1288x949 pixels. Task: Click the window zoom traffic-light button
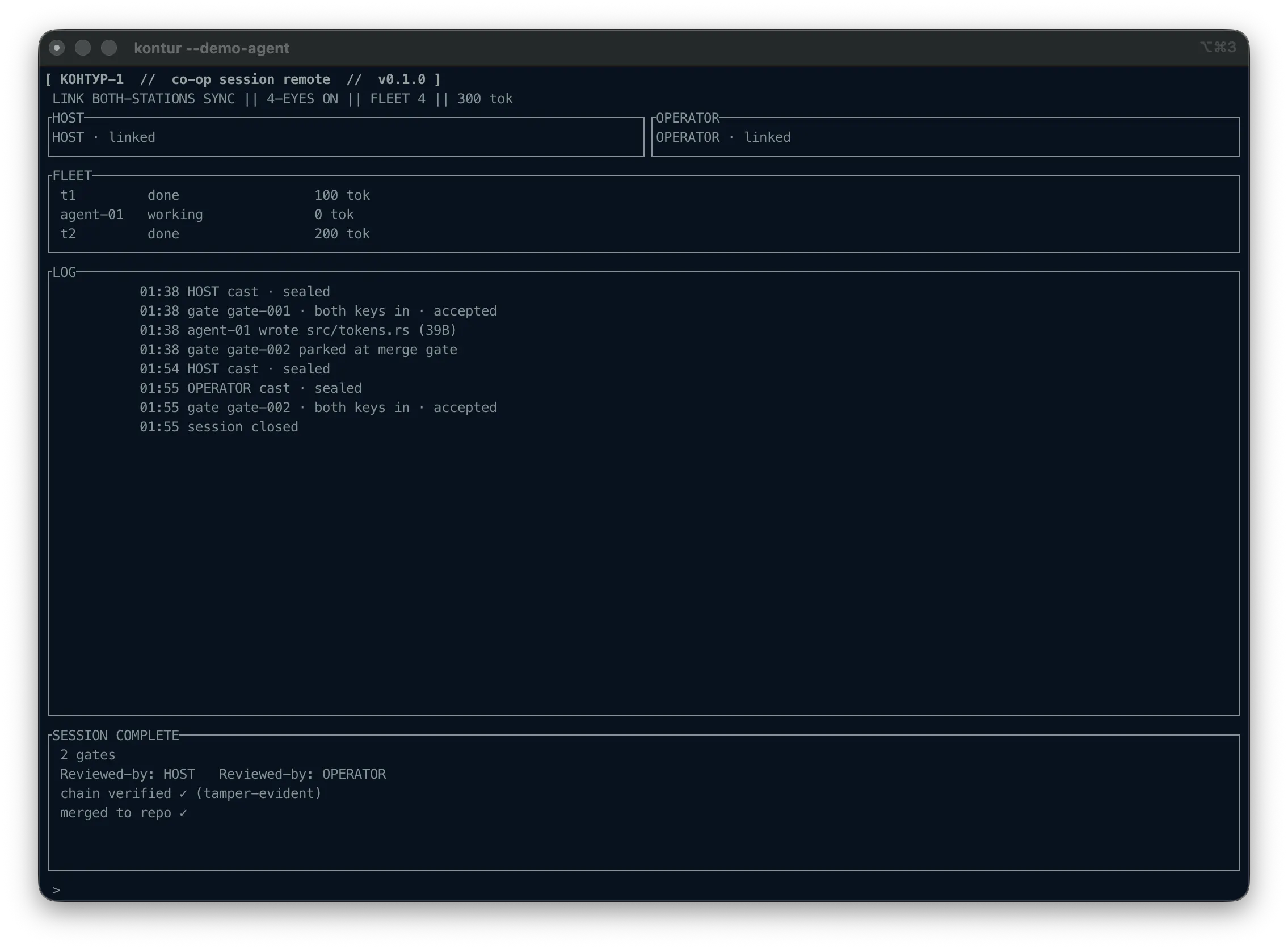pyautogui.click(x=109, y=48)
